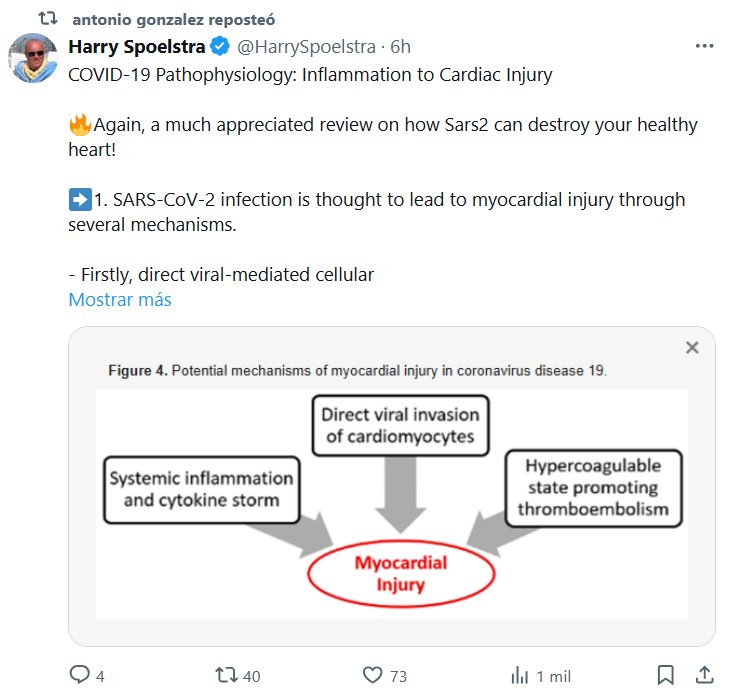The height and width of the screenshot is (700, 734).
Task: Click the 6h timestamp link
Action: (x=400, y=47)
